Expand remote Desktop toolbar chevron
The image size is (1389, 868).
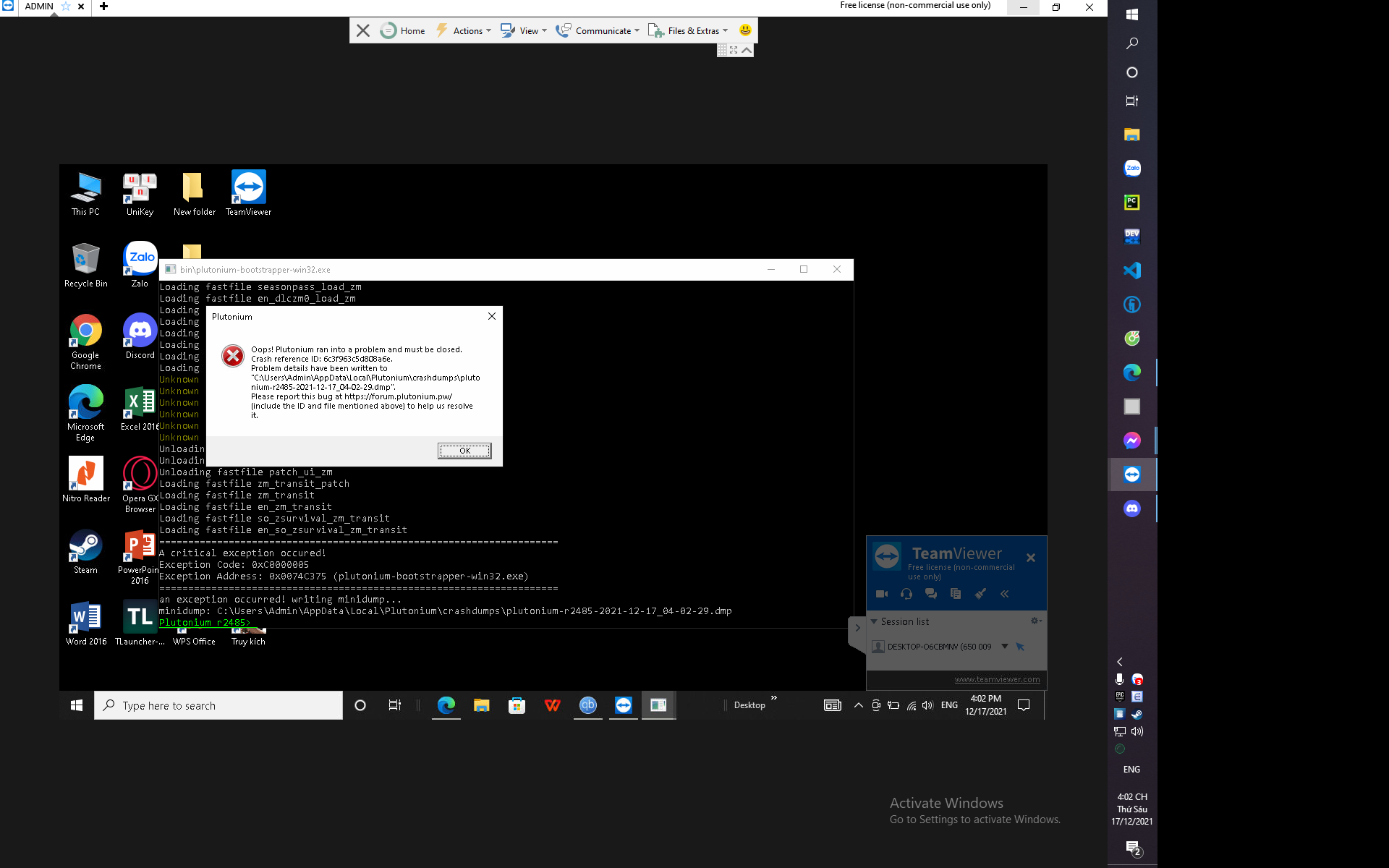(x=773, y=698)
